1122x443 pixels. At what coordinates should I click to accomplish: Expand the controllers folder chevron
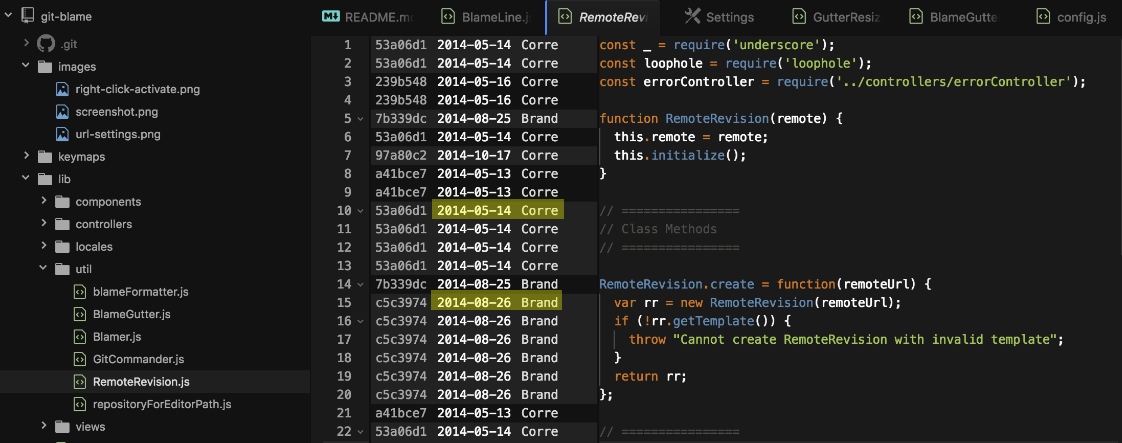(x=43, y=224)
